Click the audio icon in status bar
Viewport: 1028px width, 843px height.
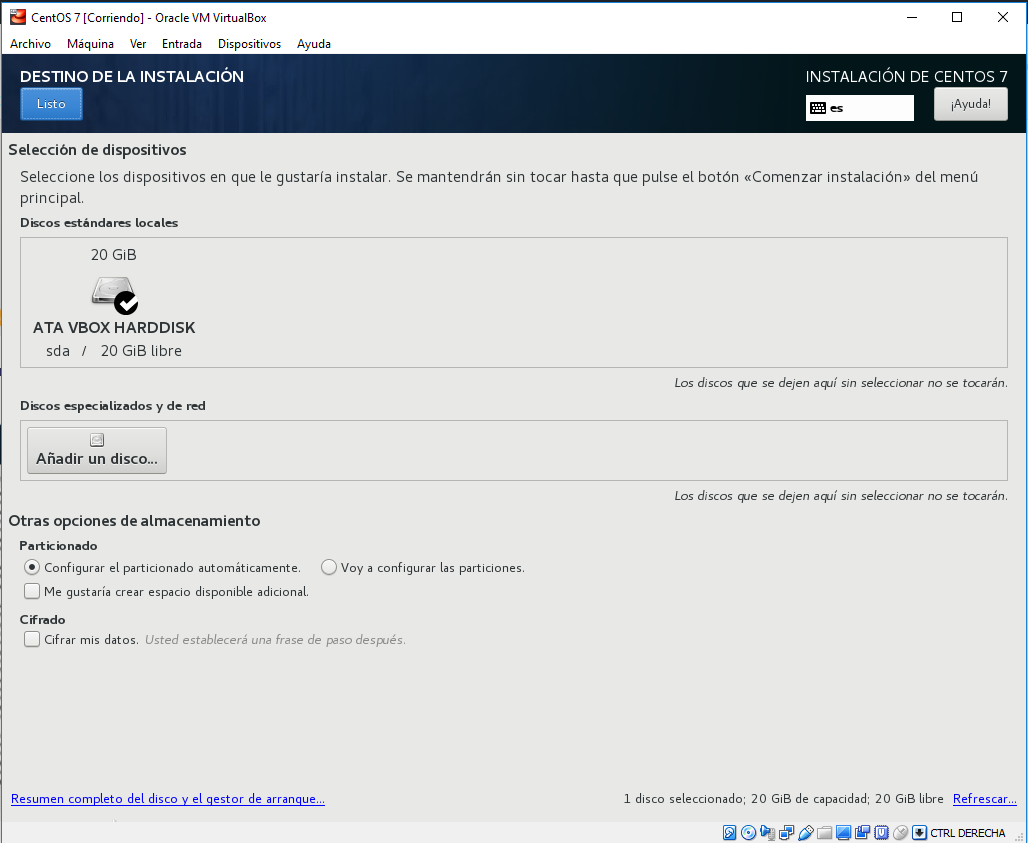click(768, 832)
